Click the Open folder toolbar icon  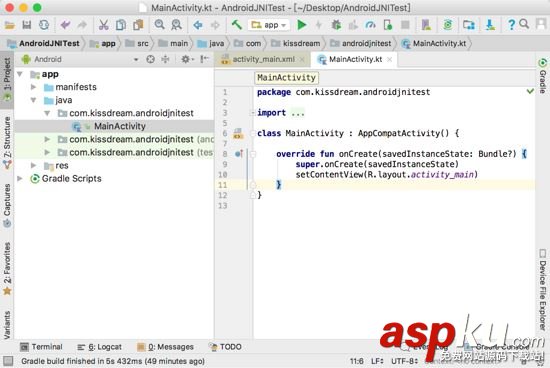pos(9,25)
